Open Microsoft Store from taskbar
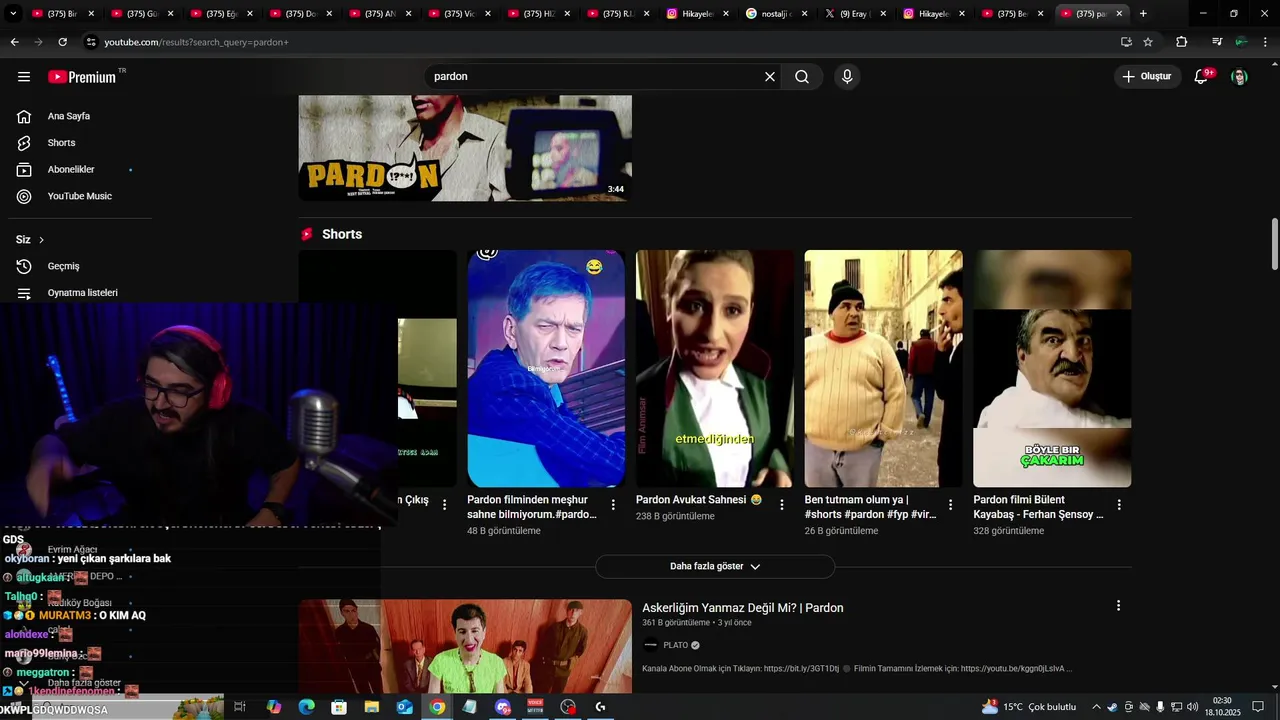1280x720 pixels. click(x=339, y=707)
